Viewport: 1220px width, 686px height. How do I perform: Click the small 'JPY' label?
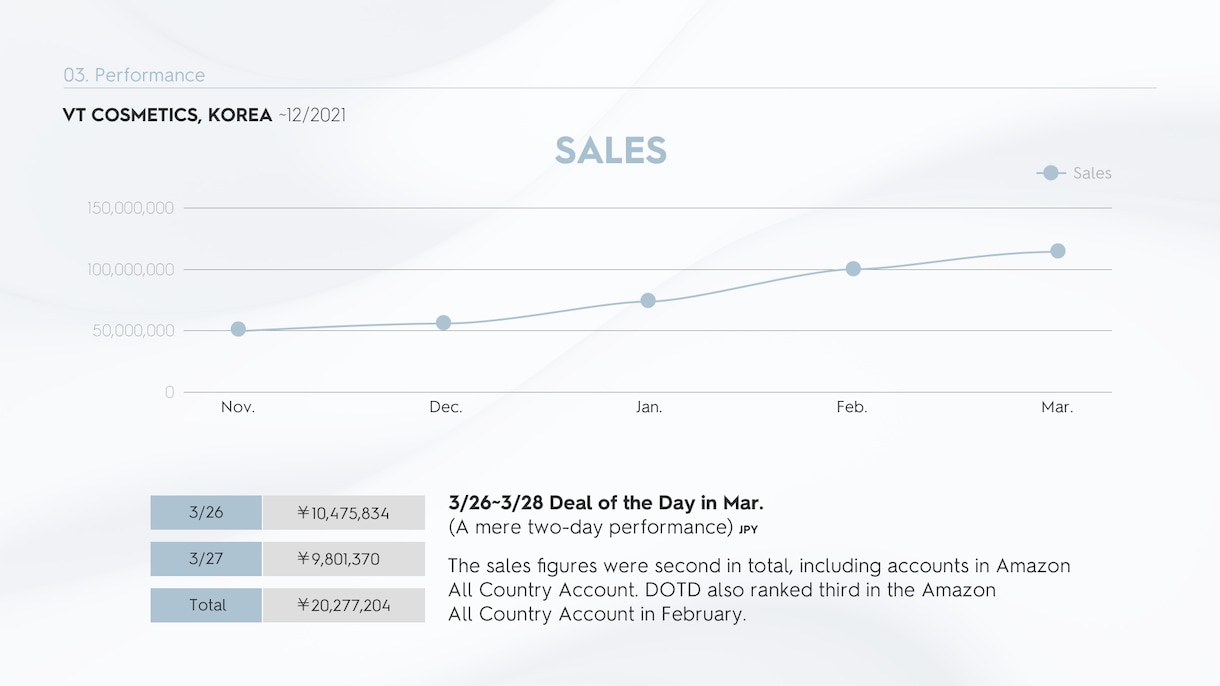pos(748,530)
